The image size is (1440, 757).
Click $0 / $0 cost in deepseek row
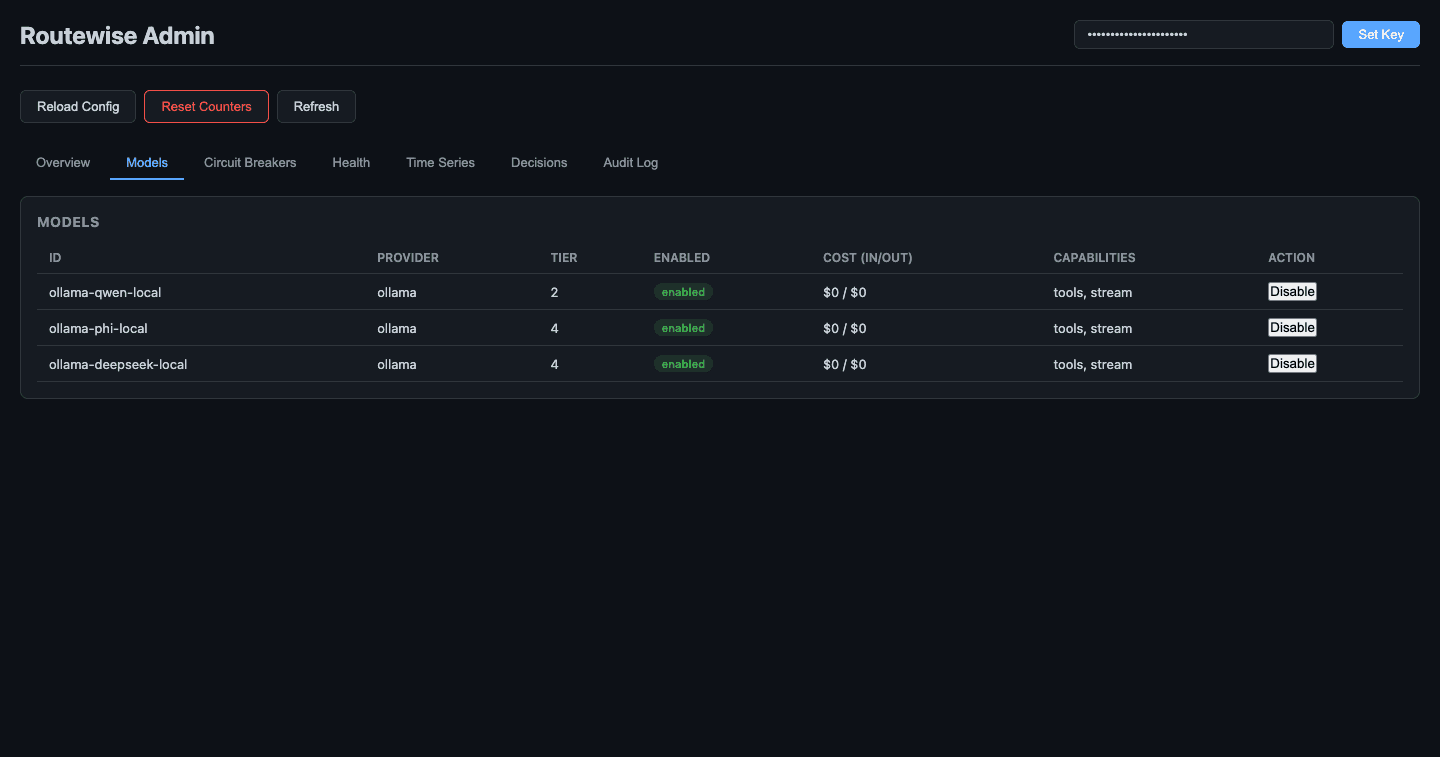[x=844, y=364]
